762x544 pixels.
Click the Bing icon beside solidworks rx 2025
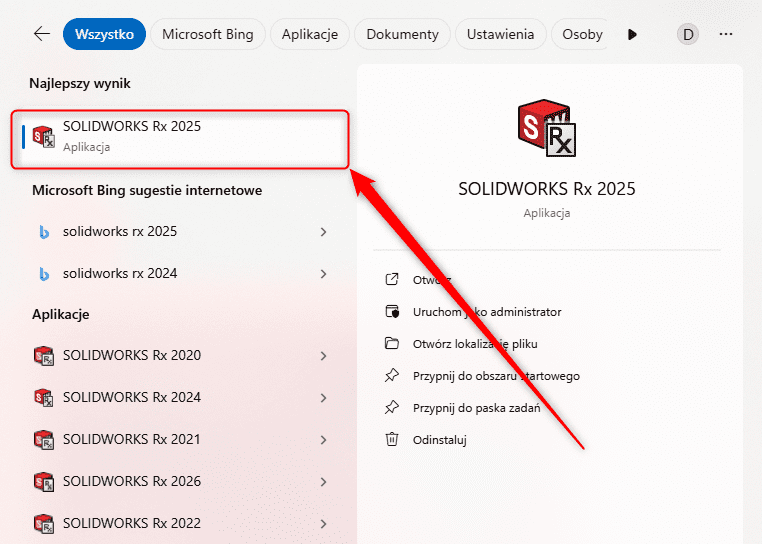pos(44,232)
